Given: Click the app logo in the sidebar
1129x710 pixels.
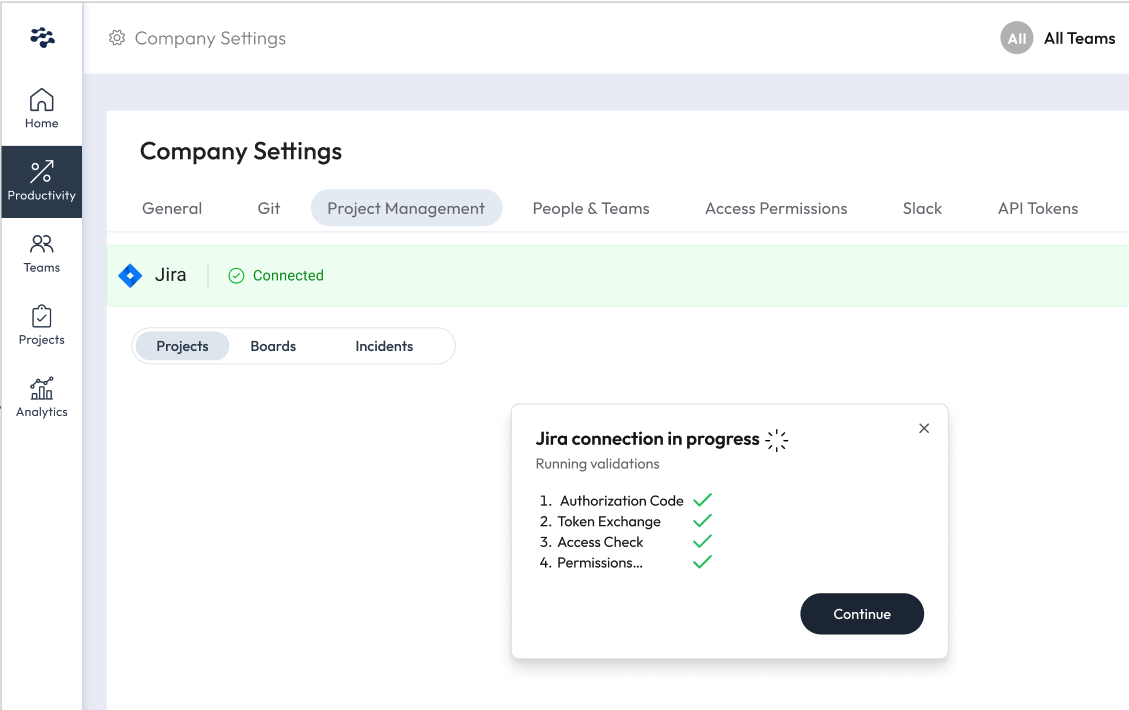Looking at the screenshot, I should (x=42, y=38).
